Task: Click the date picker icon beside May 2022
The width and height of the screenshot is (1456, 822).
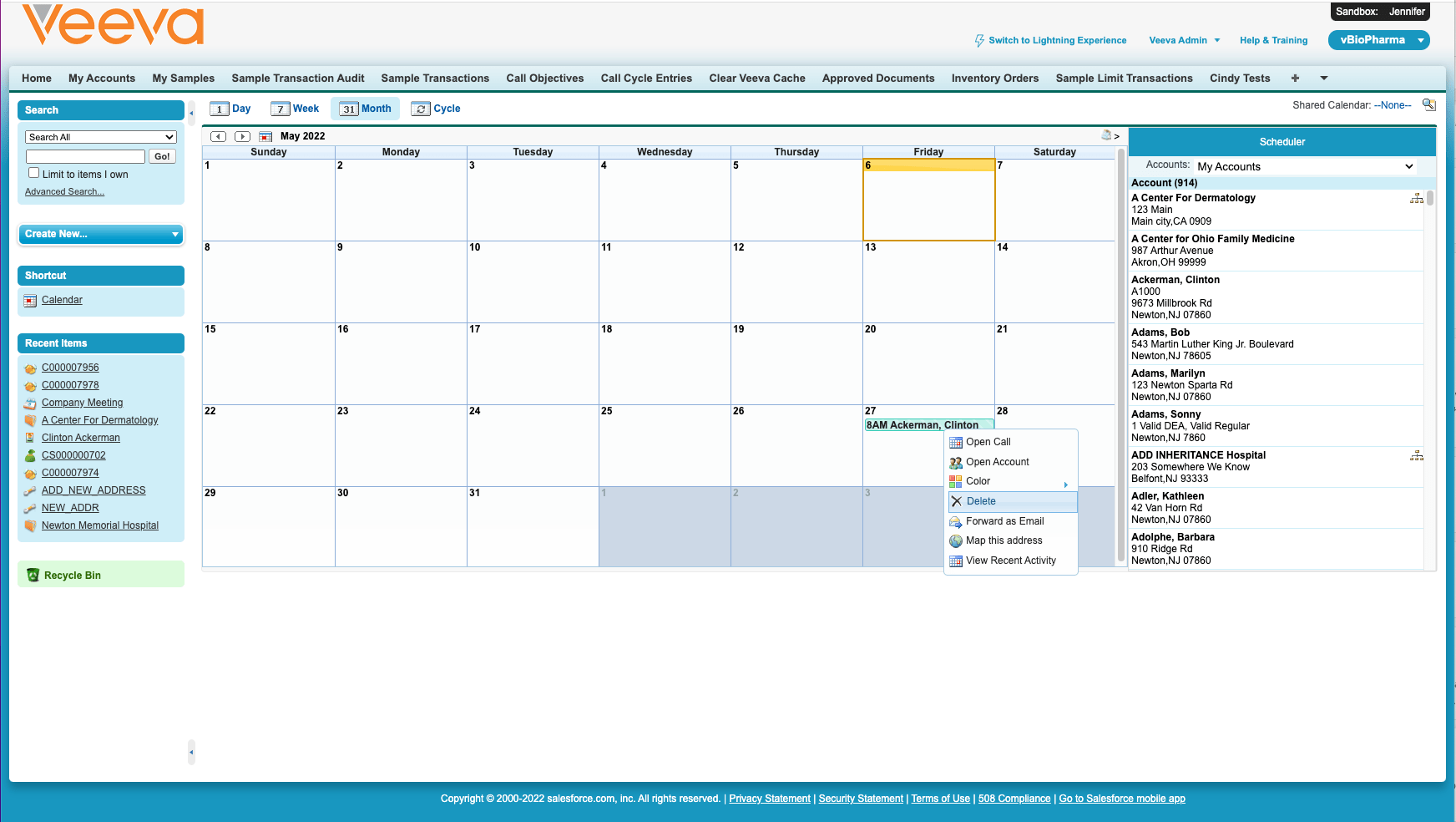Action: [x=265, y=135]
